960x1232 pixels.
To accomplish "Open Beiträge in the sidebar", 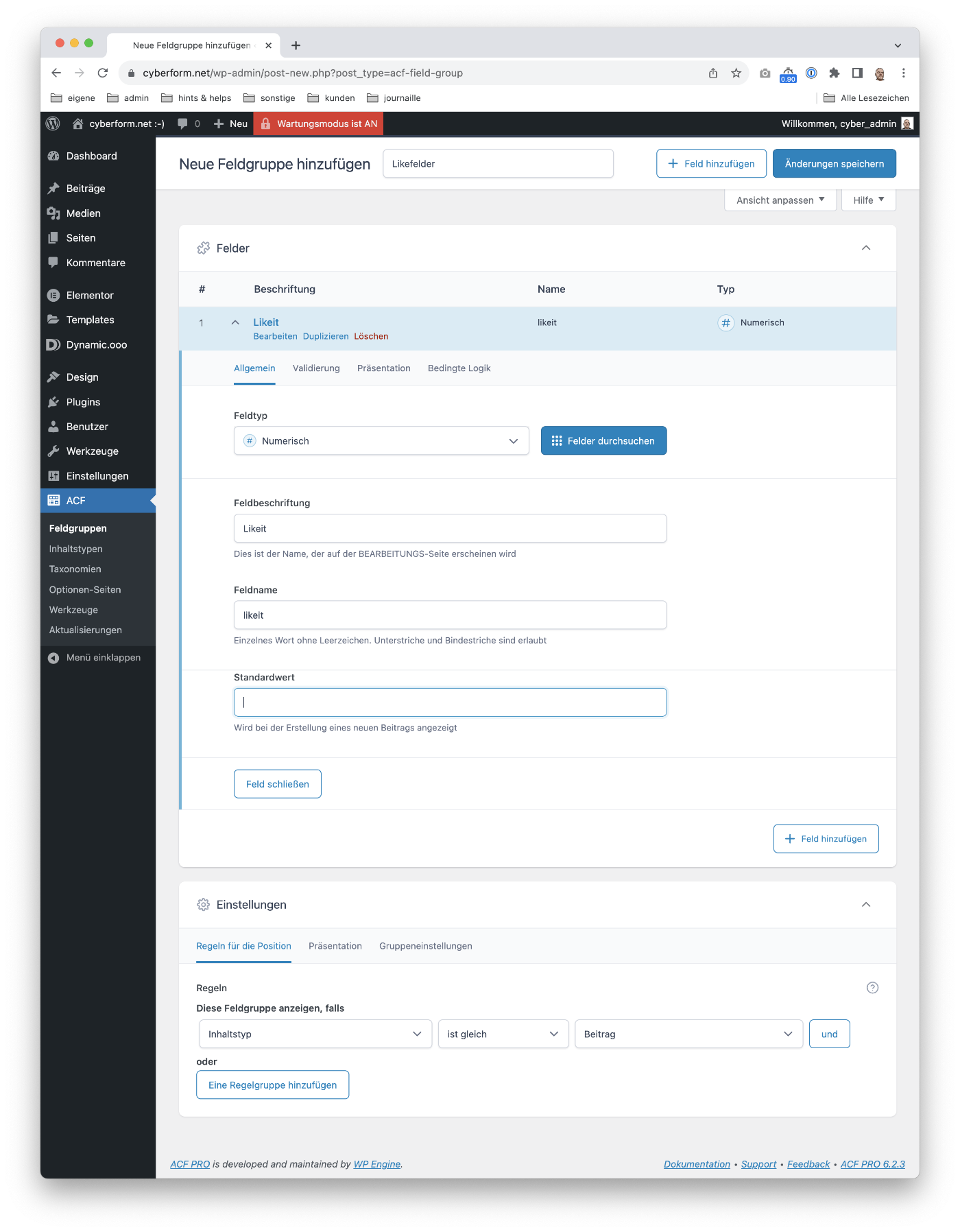I will 98,188.
